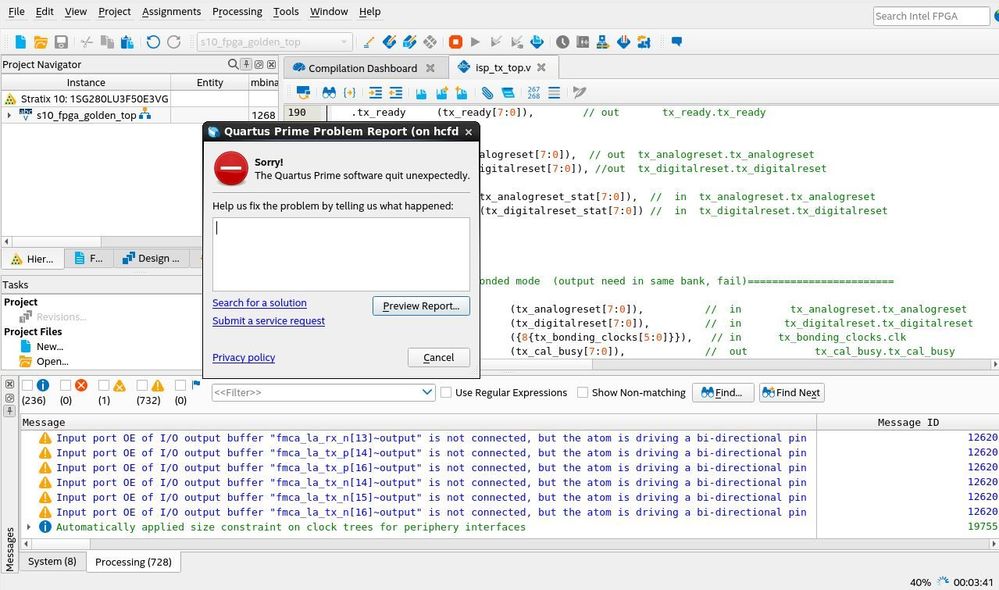Click the Timing Analyzer clock icon

pyautogui.click(x=563, y=42)
